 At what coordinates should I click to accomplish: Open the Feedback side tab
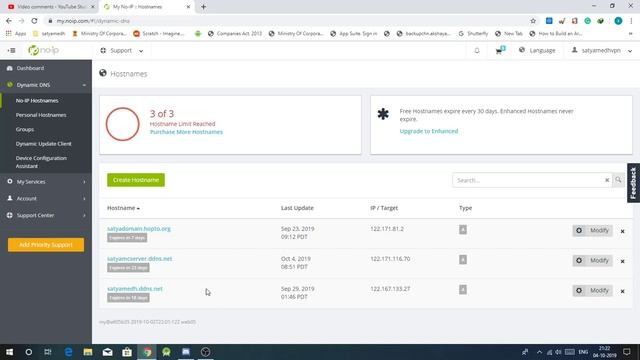click(633, 183)
